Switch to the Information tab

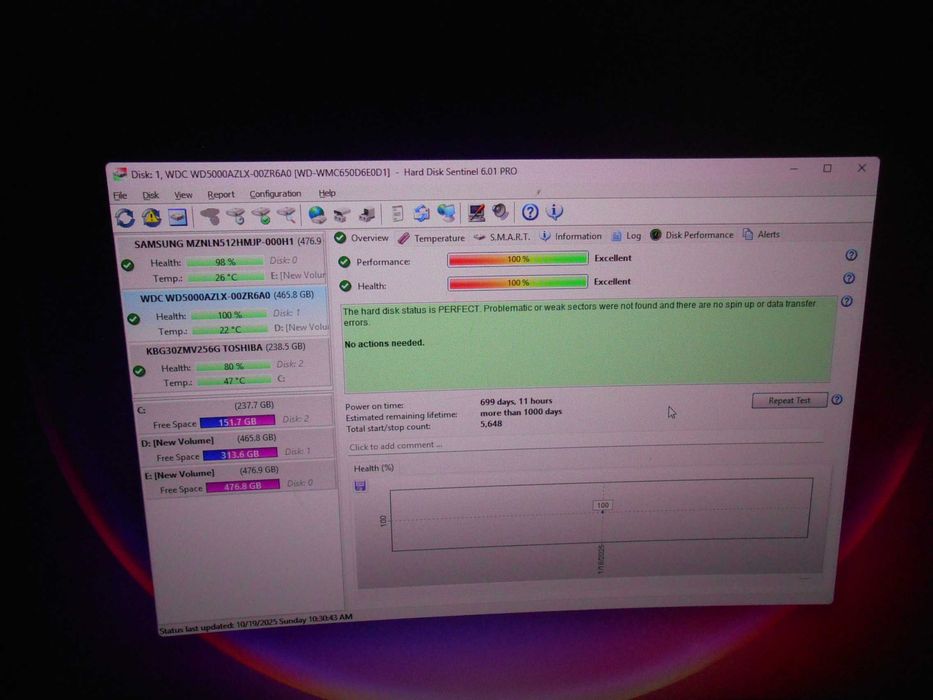pos(571,236)
